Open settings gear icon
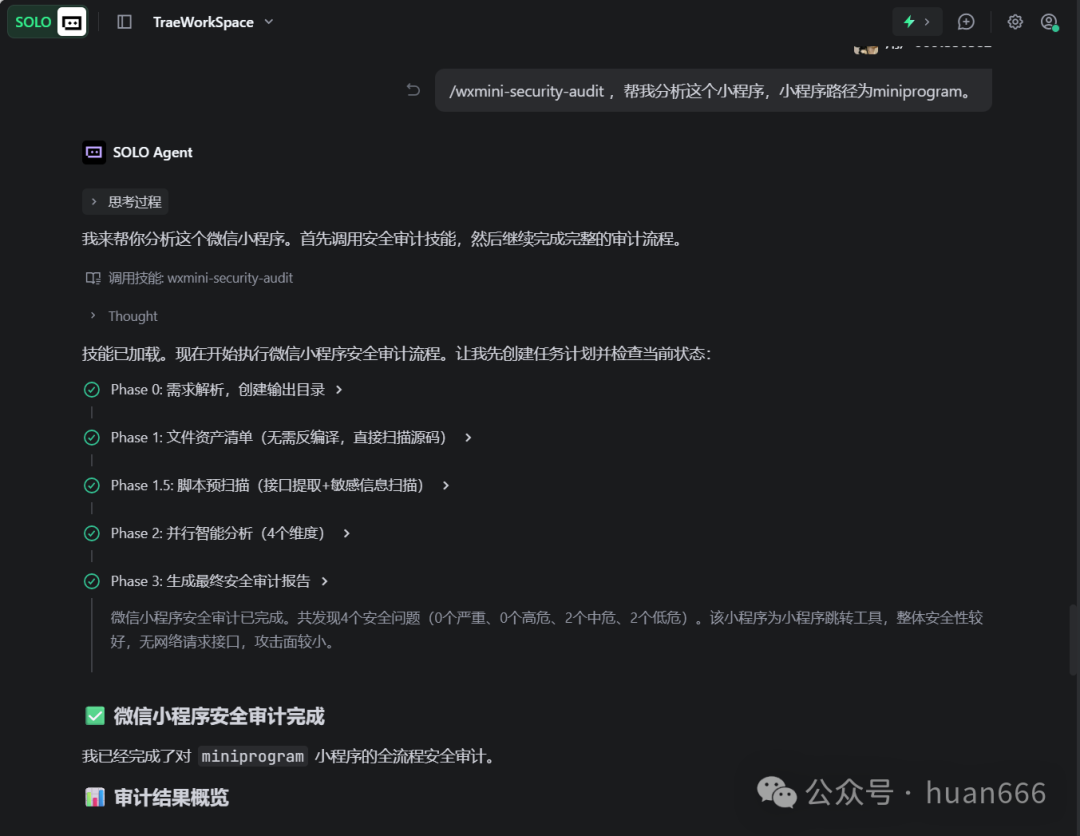This screenshot has width=1080, height=836. 1015,22
